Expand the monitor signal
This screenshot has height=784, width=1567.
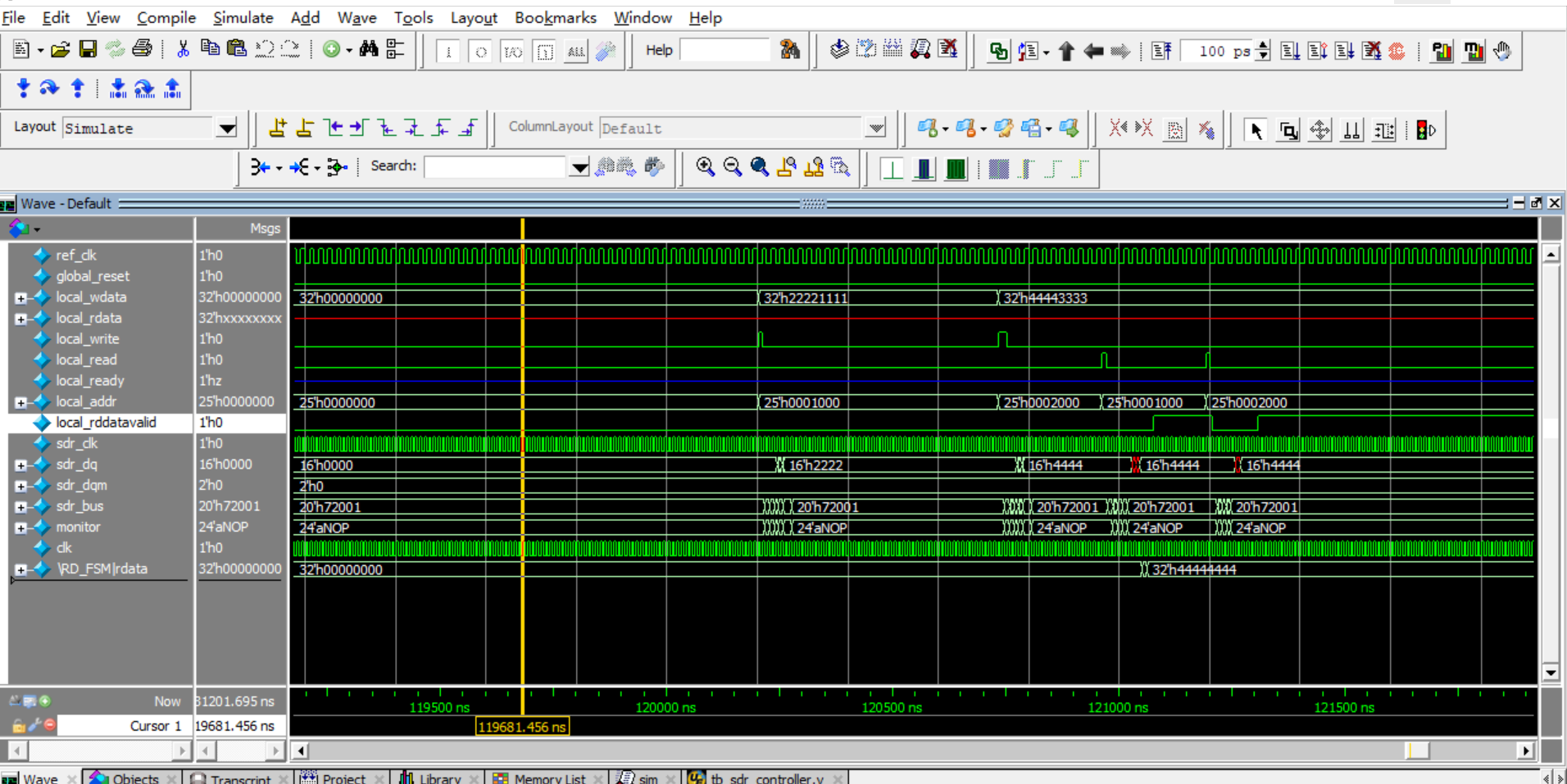point(21,528)
